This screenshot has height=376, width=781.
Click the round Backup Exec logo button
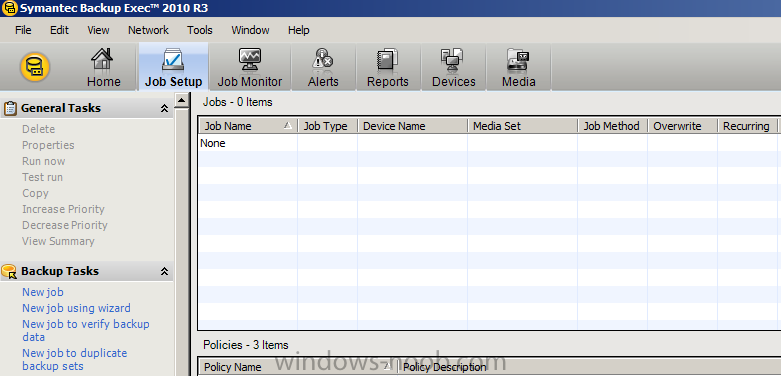[35, 66]
